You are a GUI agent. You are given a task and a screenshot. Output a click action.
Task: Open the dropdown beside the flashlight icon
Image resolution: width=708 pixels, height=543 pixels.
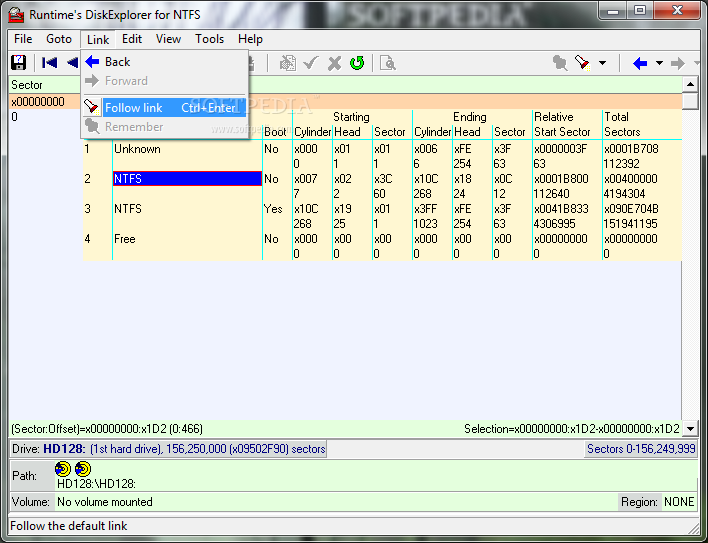602,63
